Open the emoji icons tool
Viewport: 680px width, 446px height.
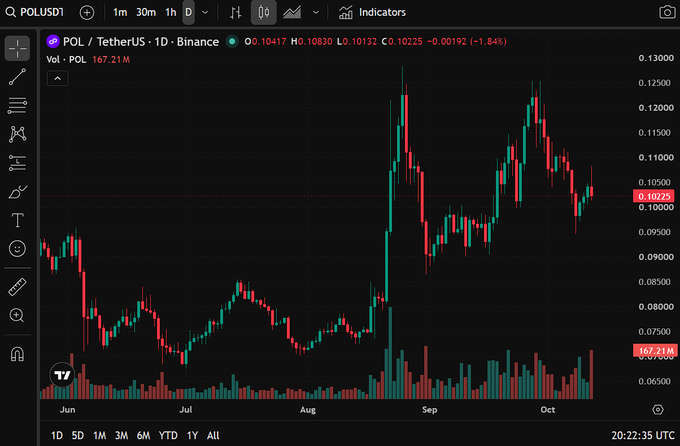(17, 249)
